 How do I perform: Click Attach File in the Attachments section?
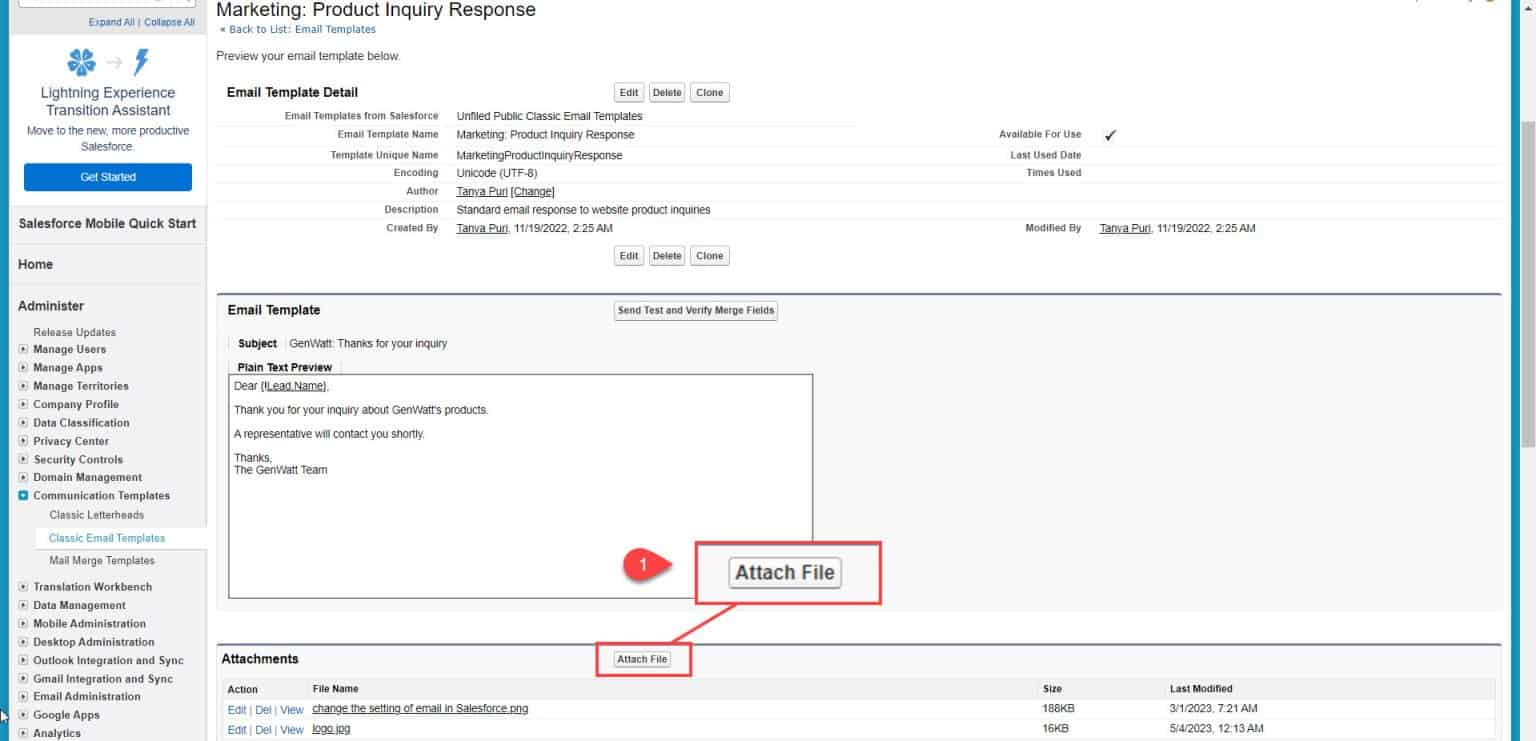(x=642, y=659)
